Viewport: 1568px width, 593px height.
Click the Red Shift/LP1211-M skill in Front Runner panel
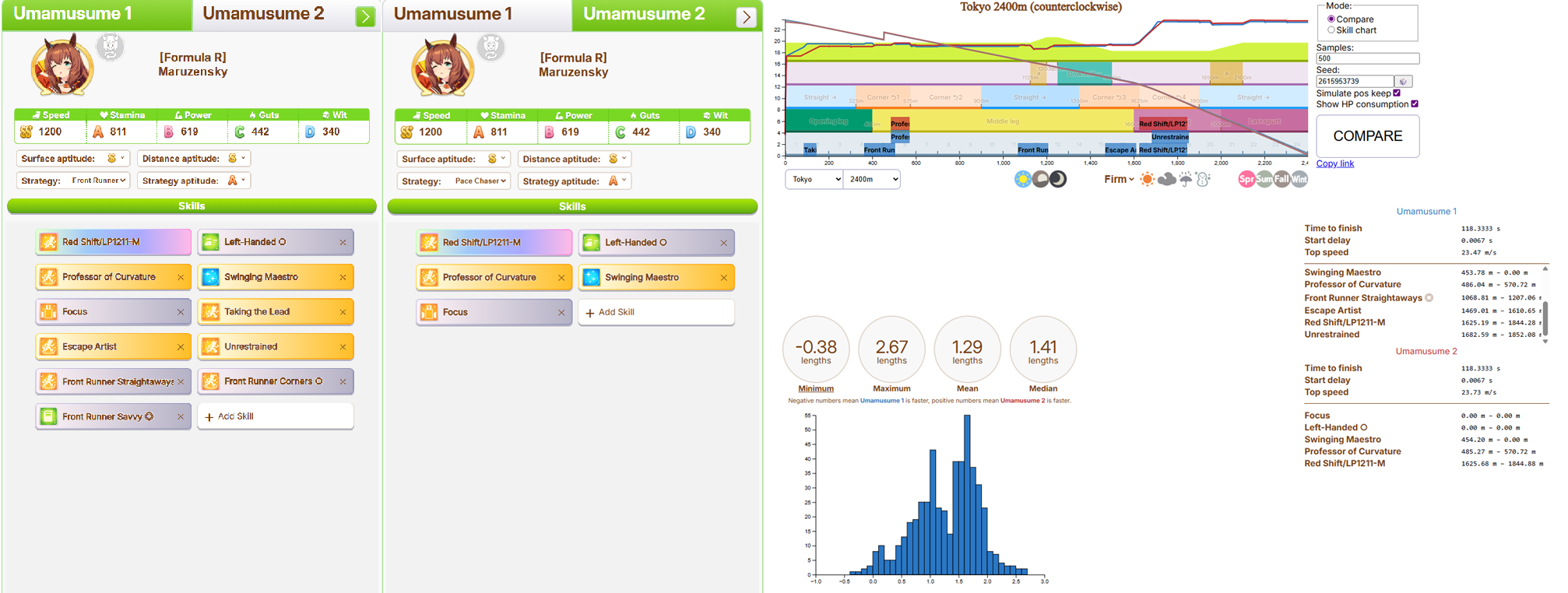pyautogui.click(x=113, y=242)
